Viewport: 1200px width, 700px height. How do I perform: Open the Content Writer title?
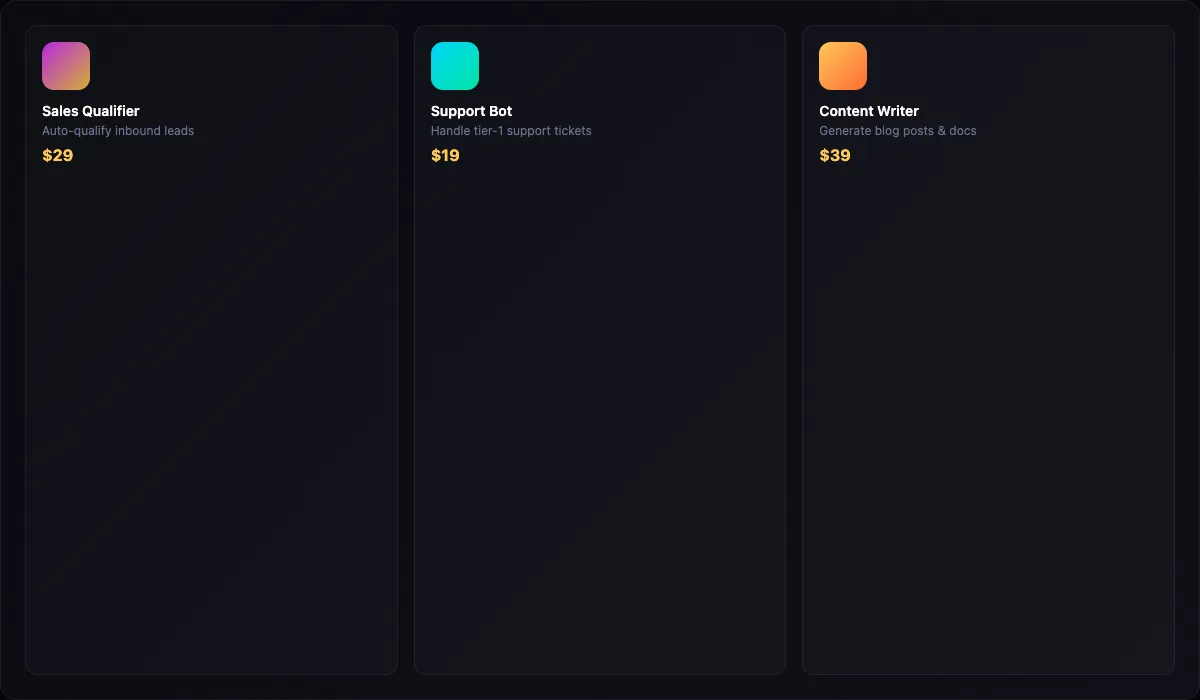point(869,111)
